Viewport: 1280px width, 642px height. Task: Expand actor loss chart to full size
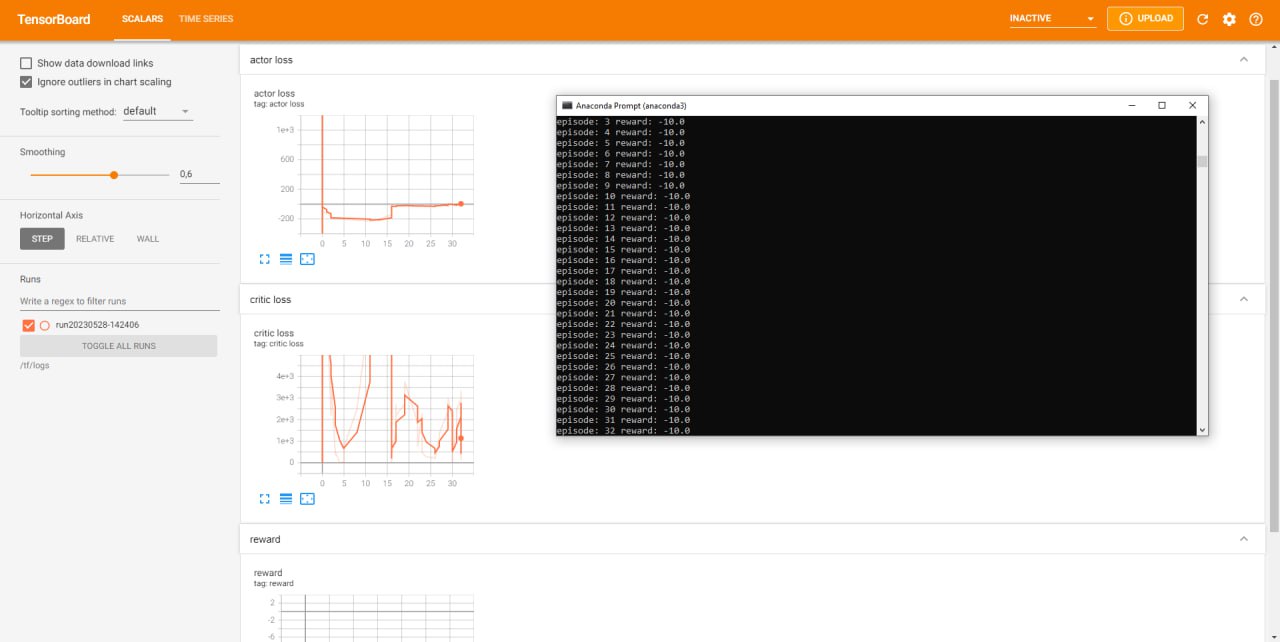[x=265, y=259]
